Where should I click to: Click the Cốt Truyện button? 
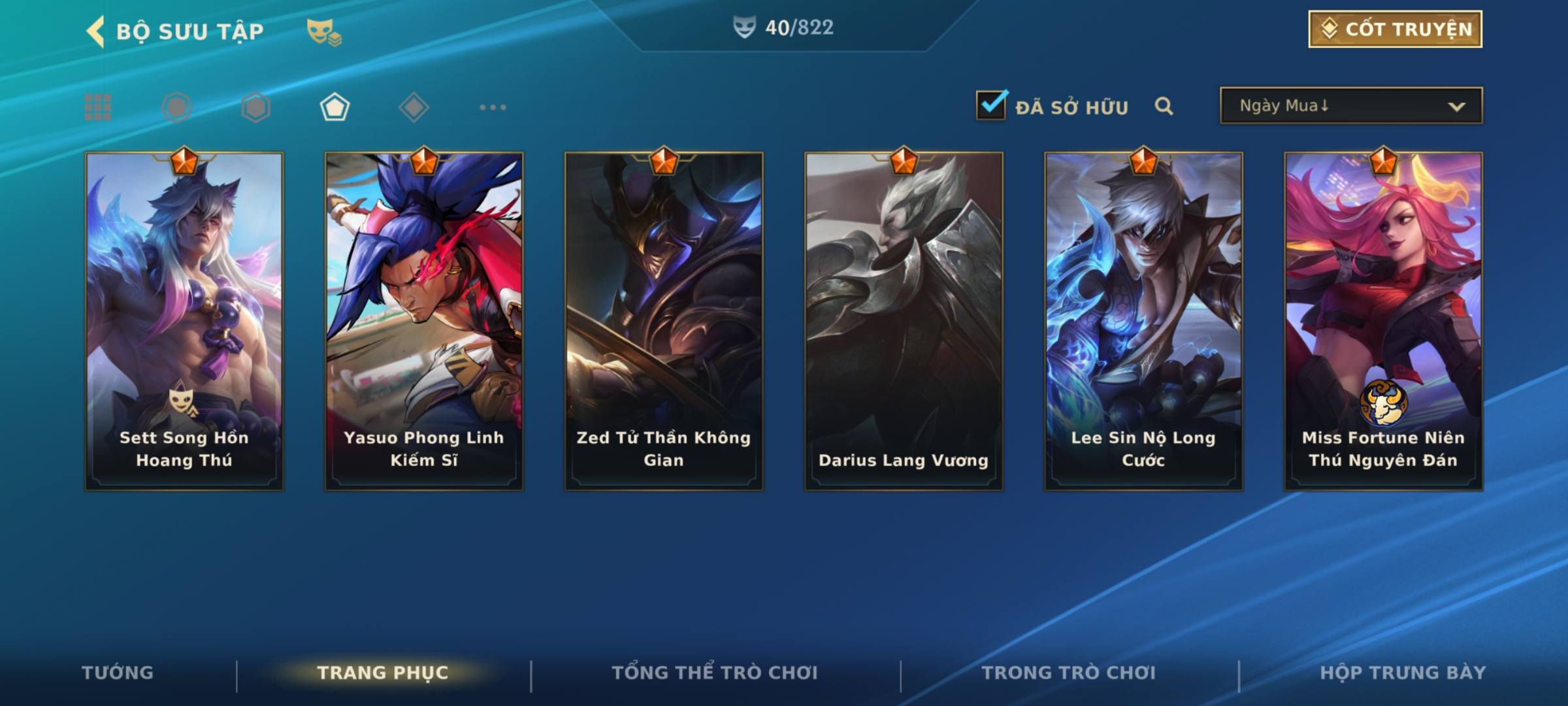coord(1395,29)
